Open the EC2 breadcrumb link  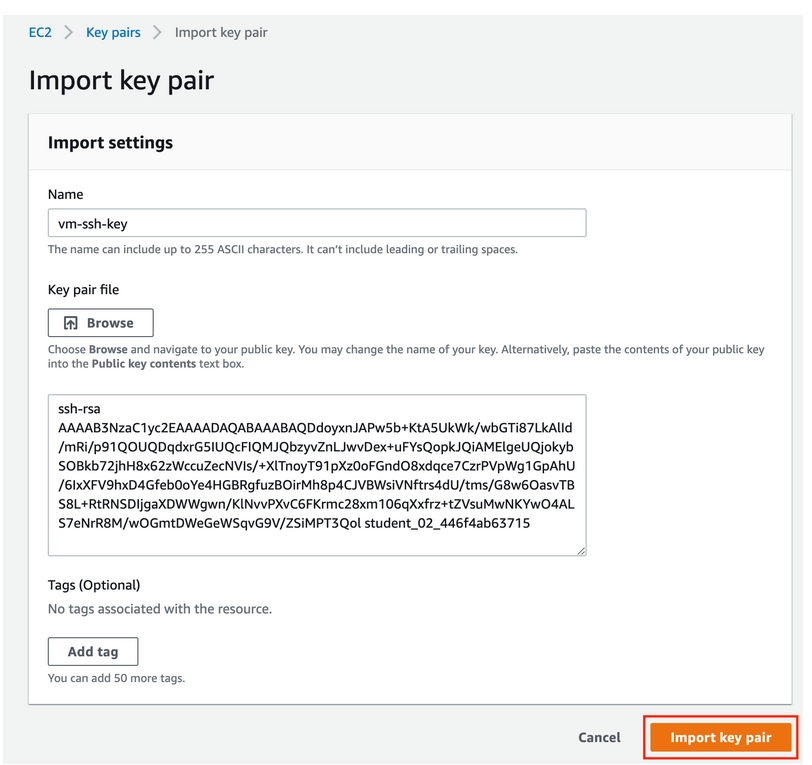[x=40, y=33]
